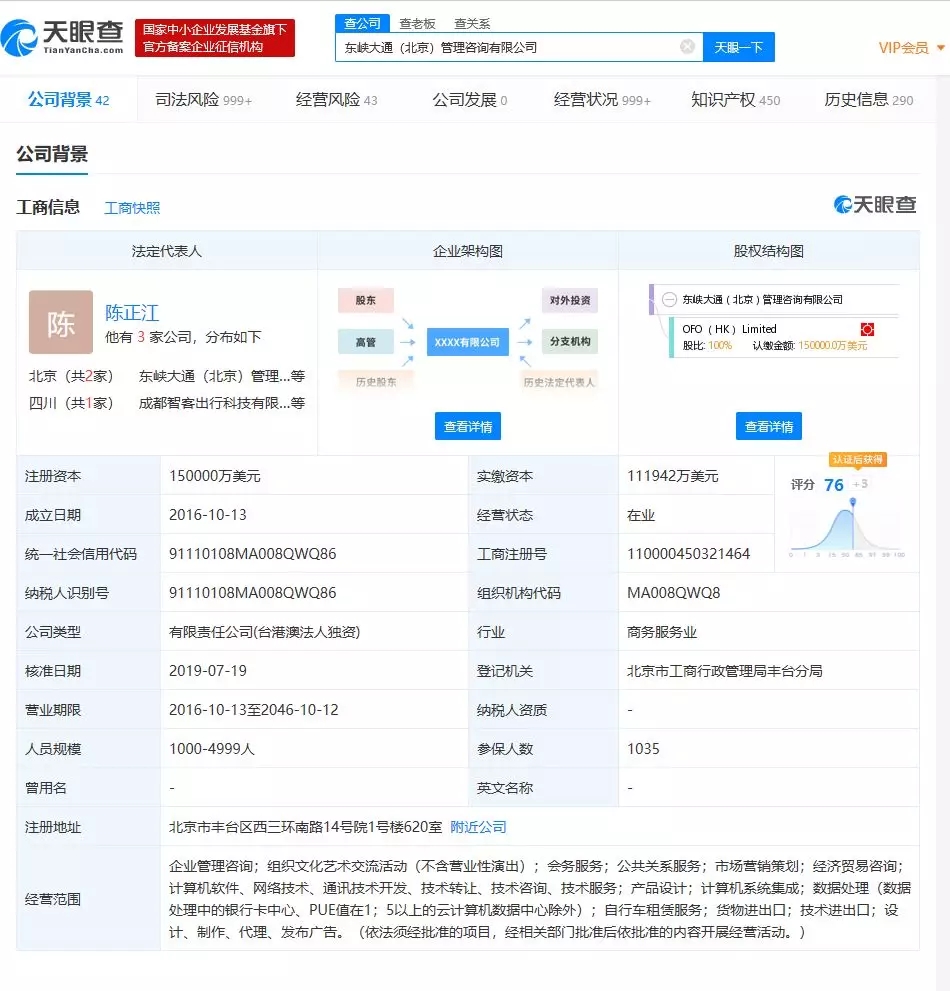Click insured count 1035
Image resolution: width=950 pixels, height=991 pixels.
click(x=643, y=749)
